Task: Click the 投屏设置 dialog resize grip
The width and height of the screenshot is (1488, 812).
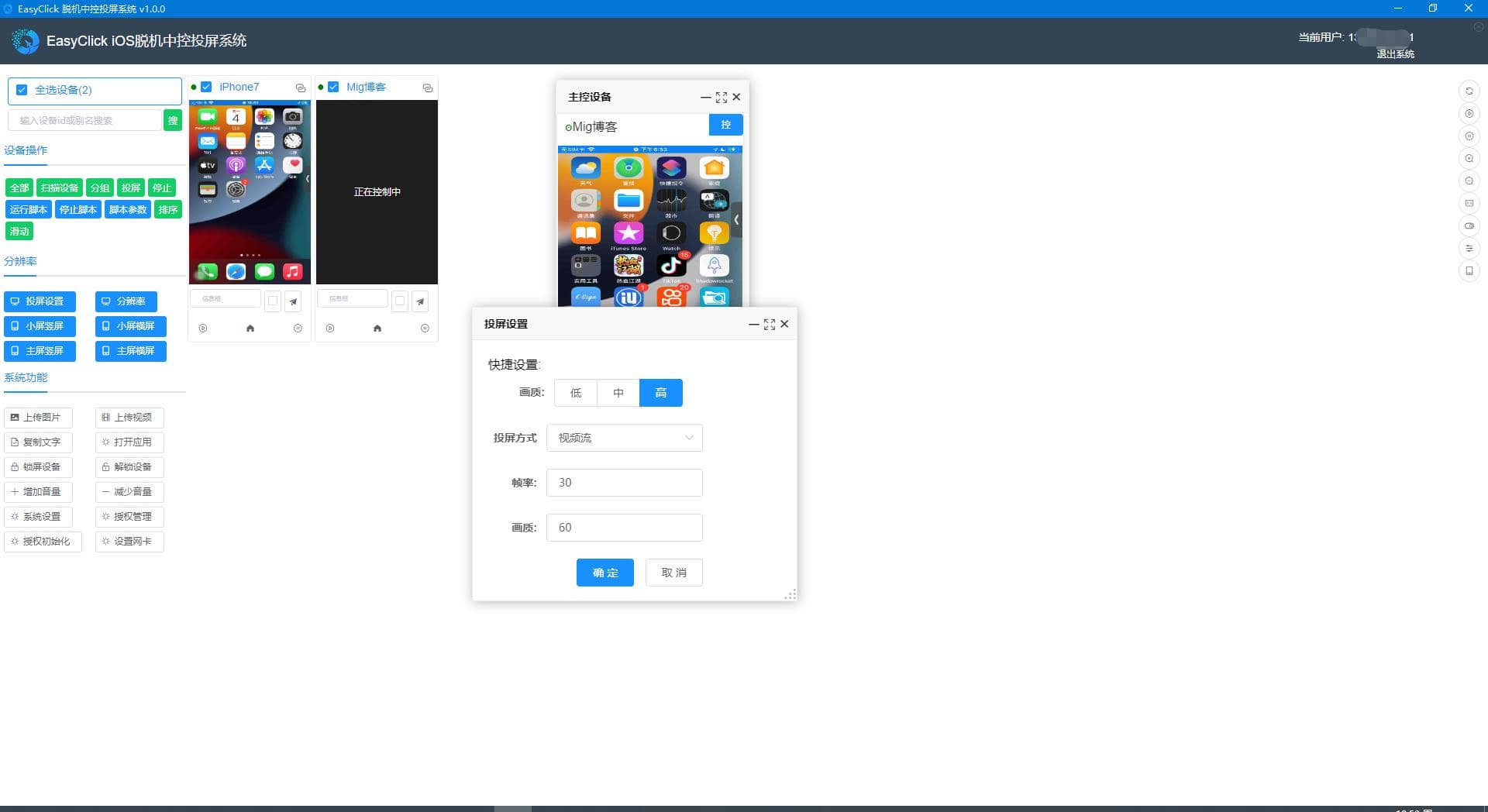Action: tap(790, 594)
